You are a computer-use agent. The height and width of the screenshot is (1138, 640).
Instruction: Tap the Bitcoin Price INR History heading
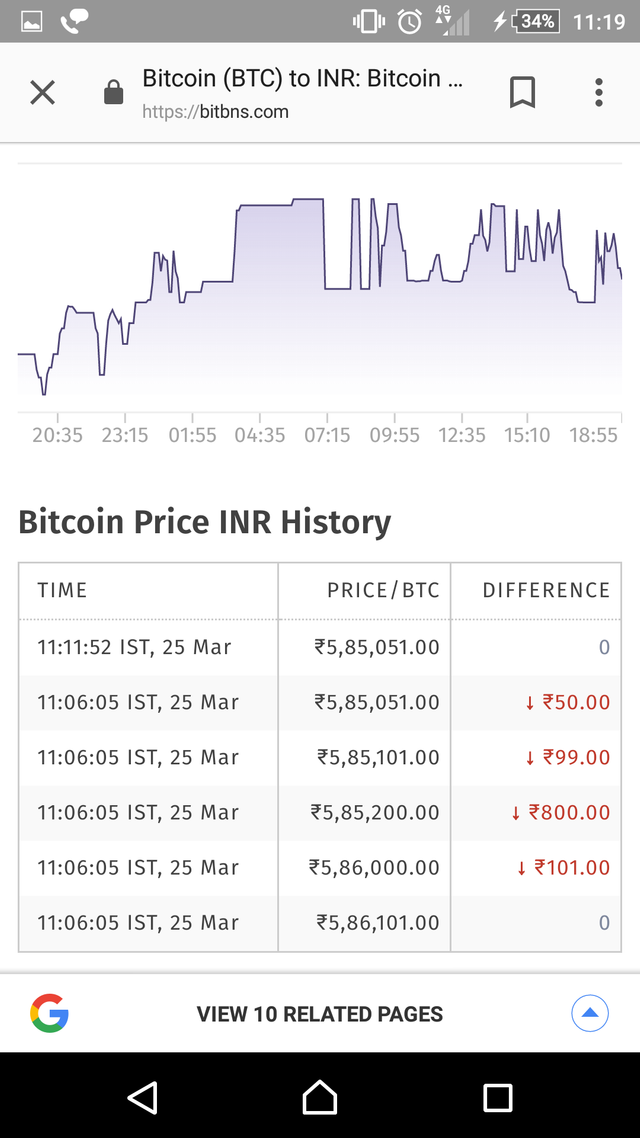pos(205,523)
